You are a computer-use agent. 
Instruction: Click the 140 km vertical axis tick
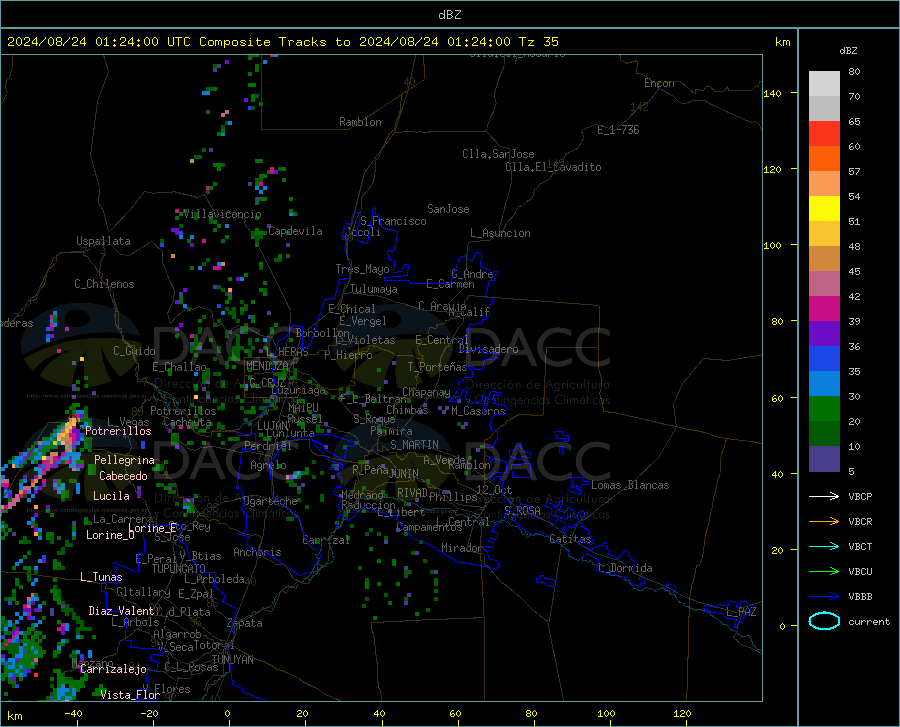pyautogui.click(x=773, y=93)
